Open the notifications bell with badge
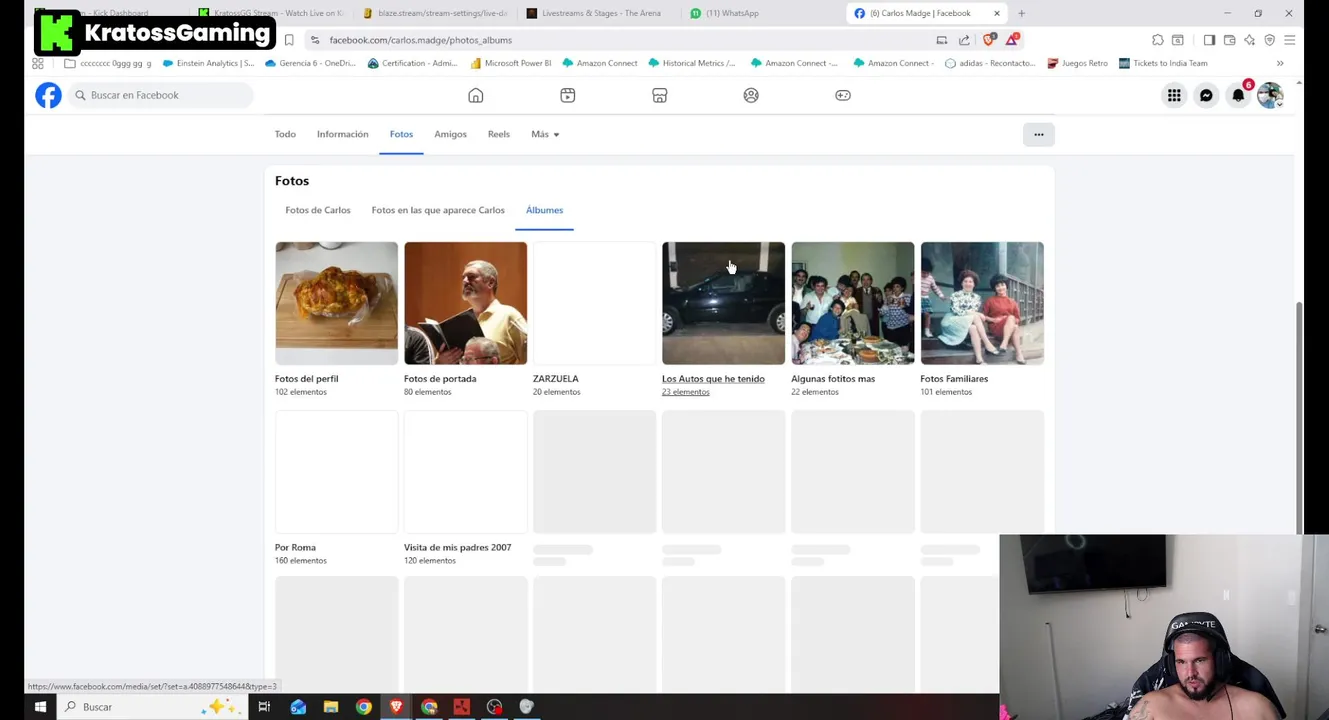This screenshot has height=720, width=1329. tap(1238, 95)
